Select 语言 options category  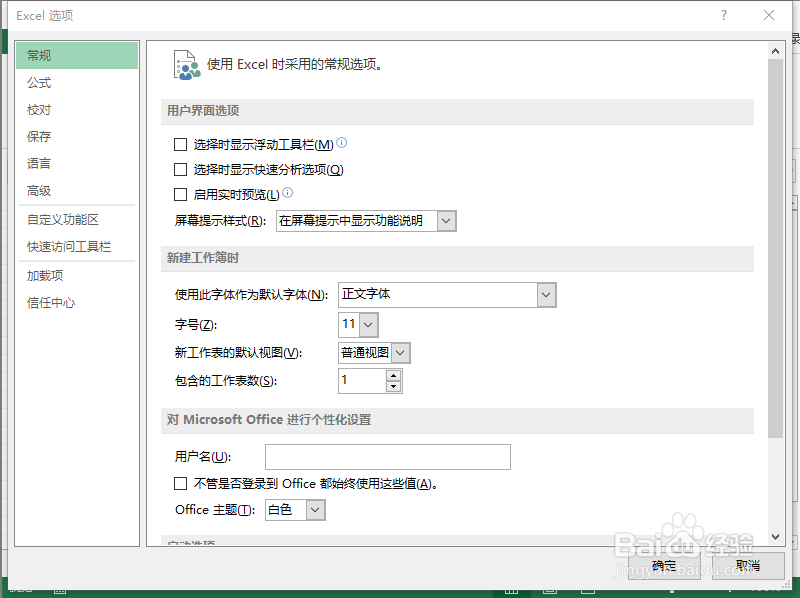click(77, 163)
